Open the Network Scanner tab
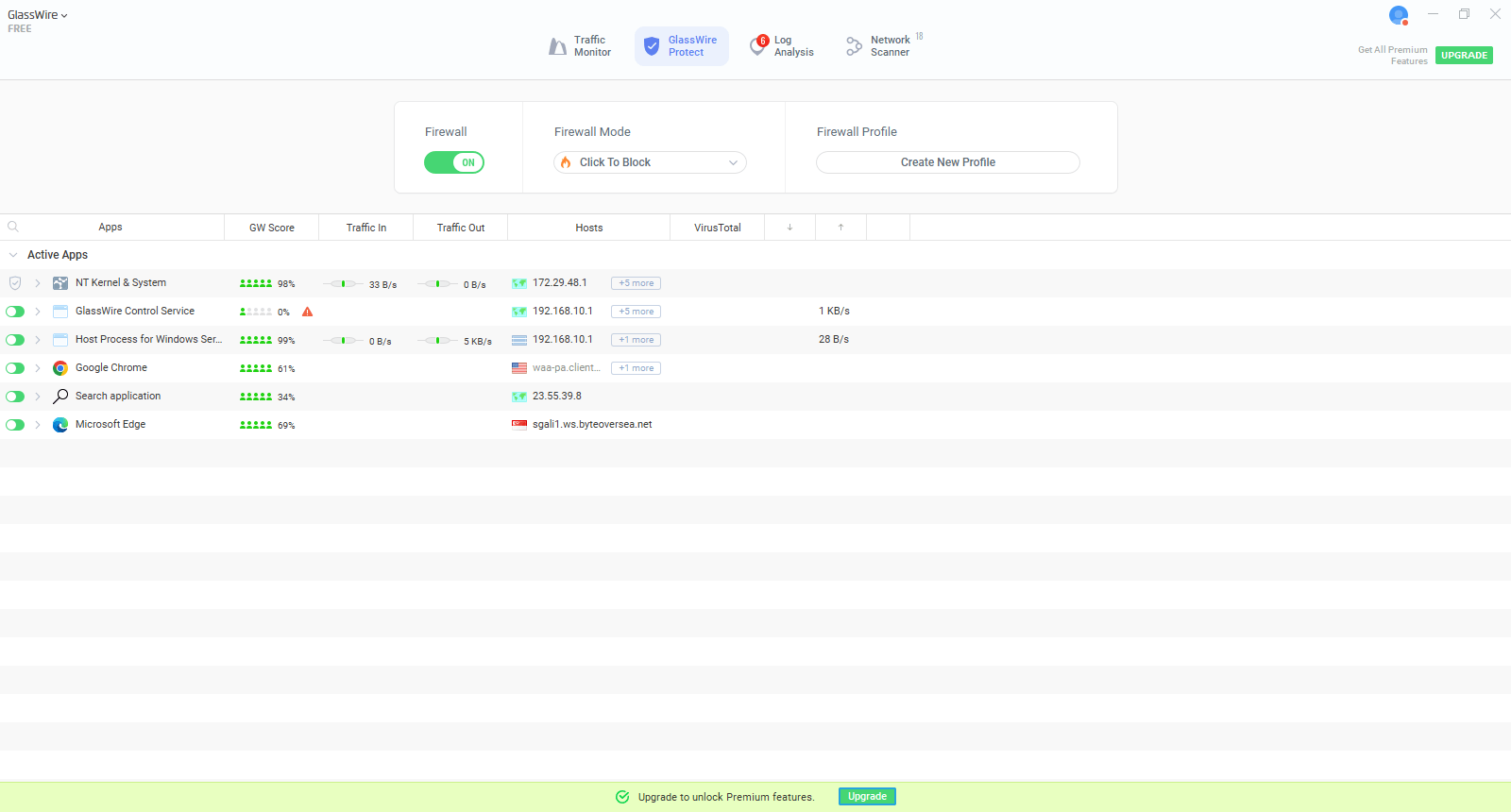This screenshot has height=812, width=1511. 883,46
